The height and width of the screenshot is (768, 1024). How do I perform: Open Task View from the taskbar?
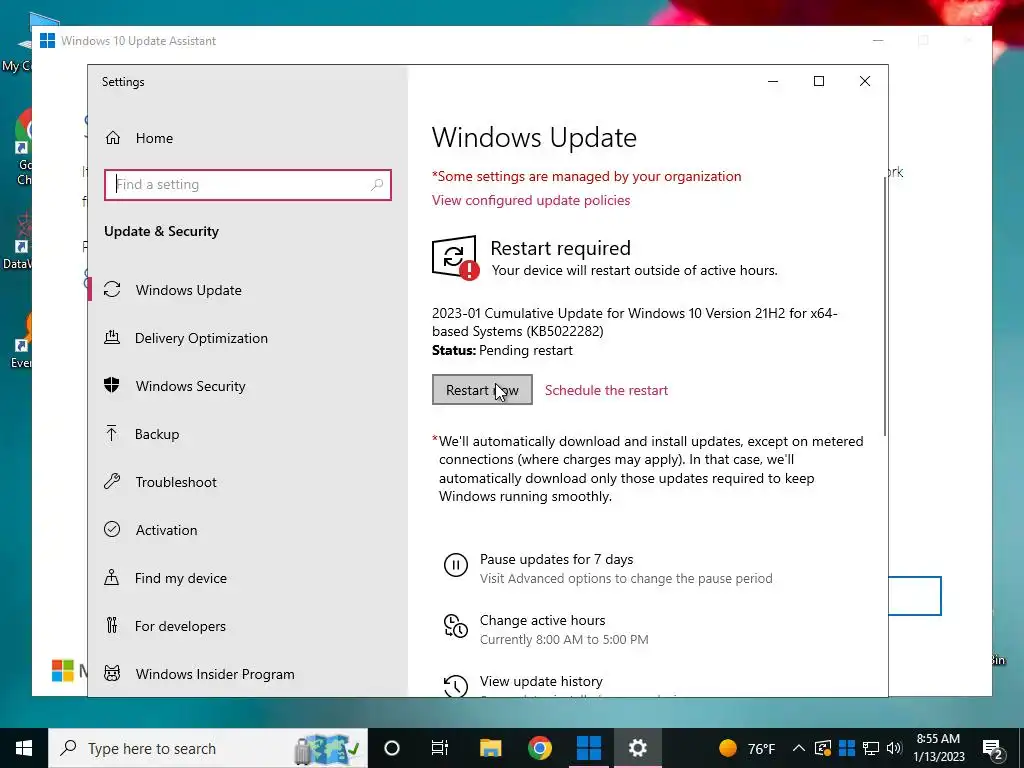440,748
